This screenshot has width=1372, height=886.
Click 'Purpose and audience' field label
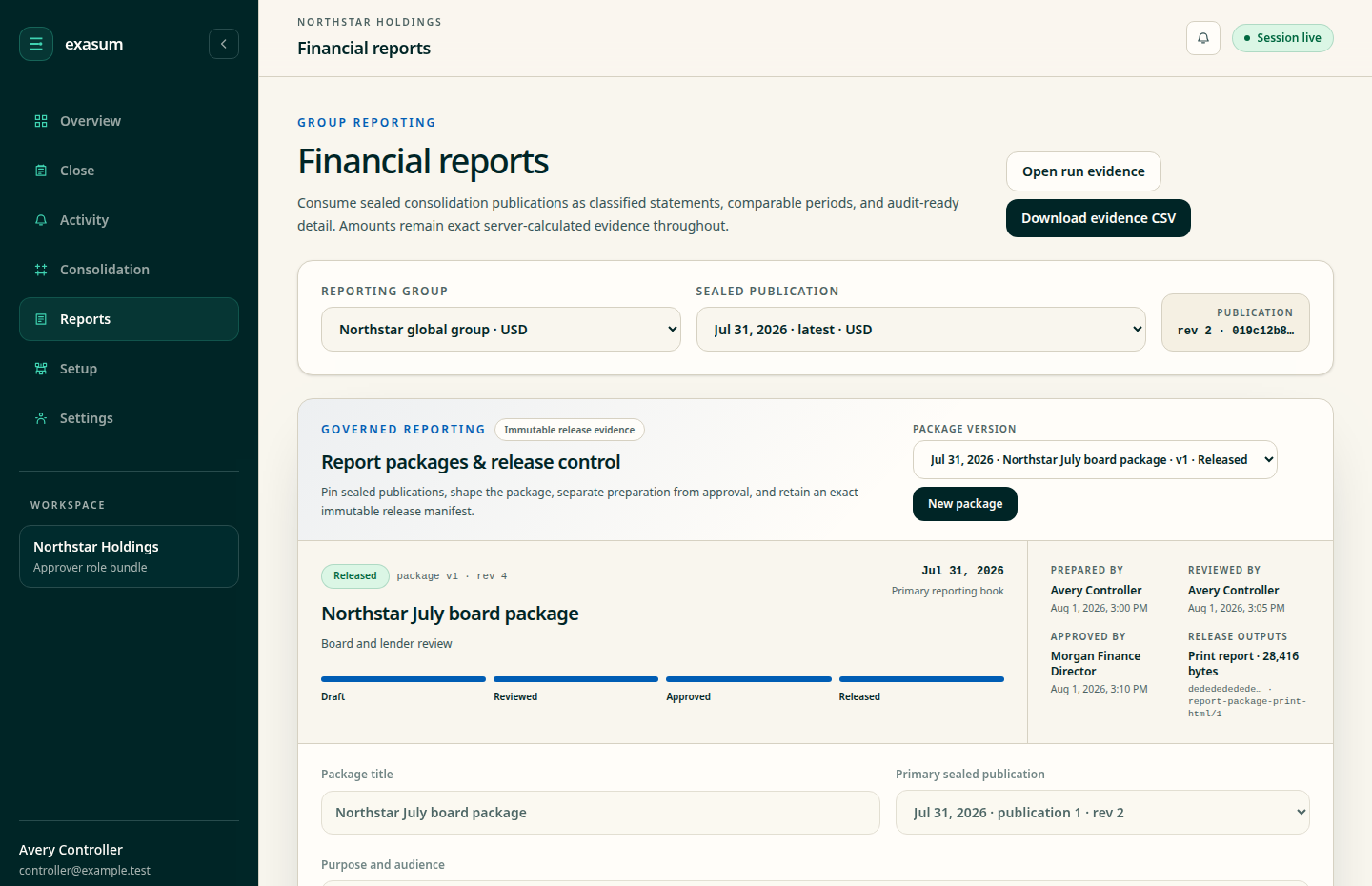coord(383,865)
